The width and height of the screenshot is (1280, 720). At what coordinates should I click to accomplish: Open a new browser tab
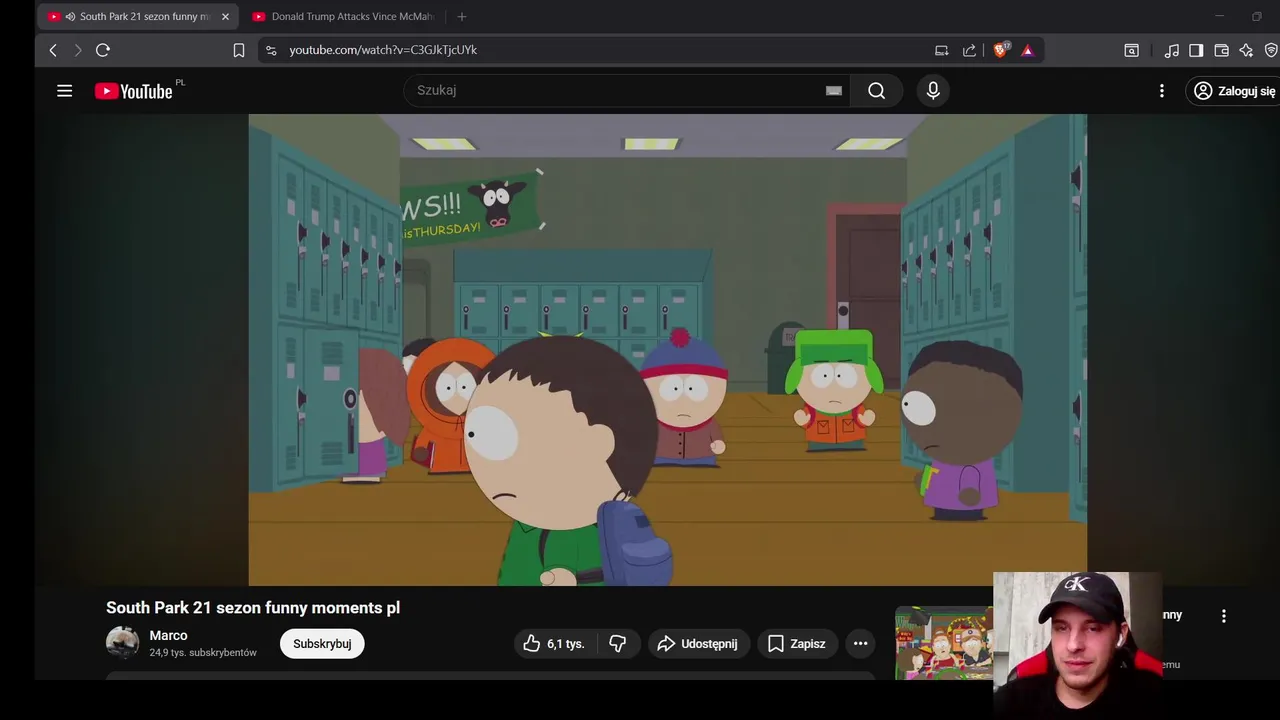coord(461,16)
